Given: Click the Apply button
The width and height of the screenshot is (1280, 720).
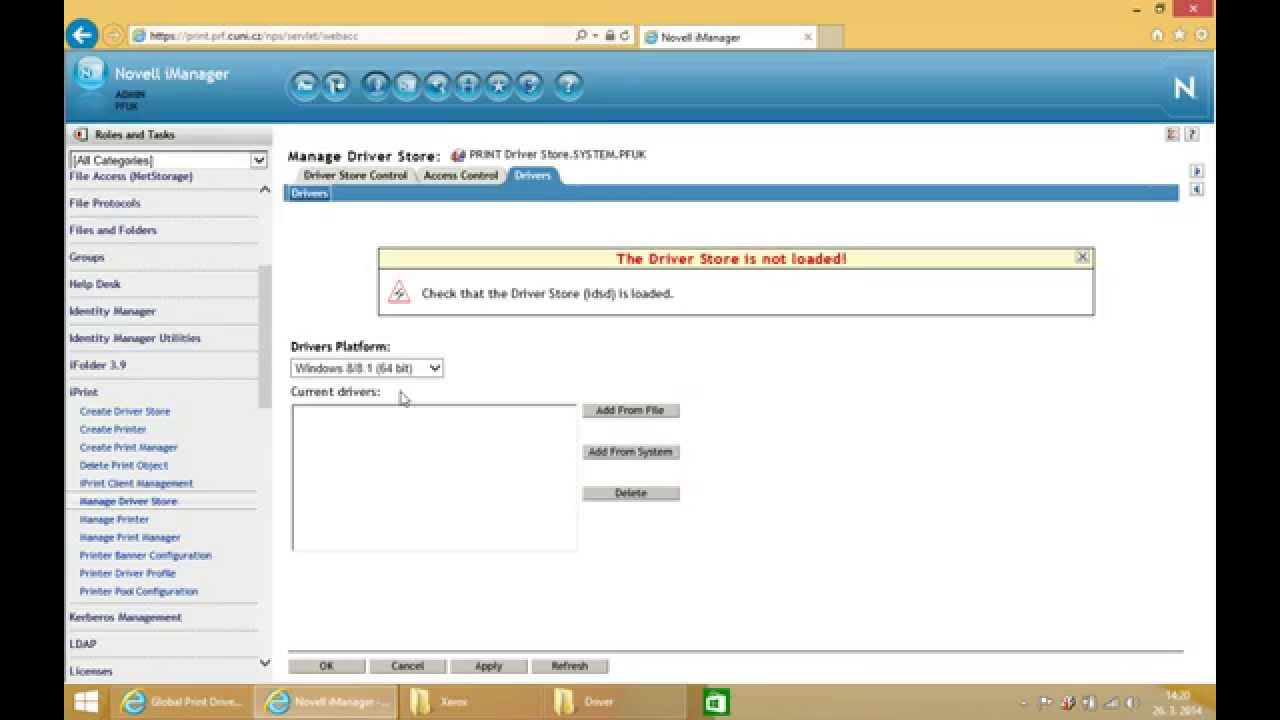Looking at the screenshot, I should tap(488, 666).
